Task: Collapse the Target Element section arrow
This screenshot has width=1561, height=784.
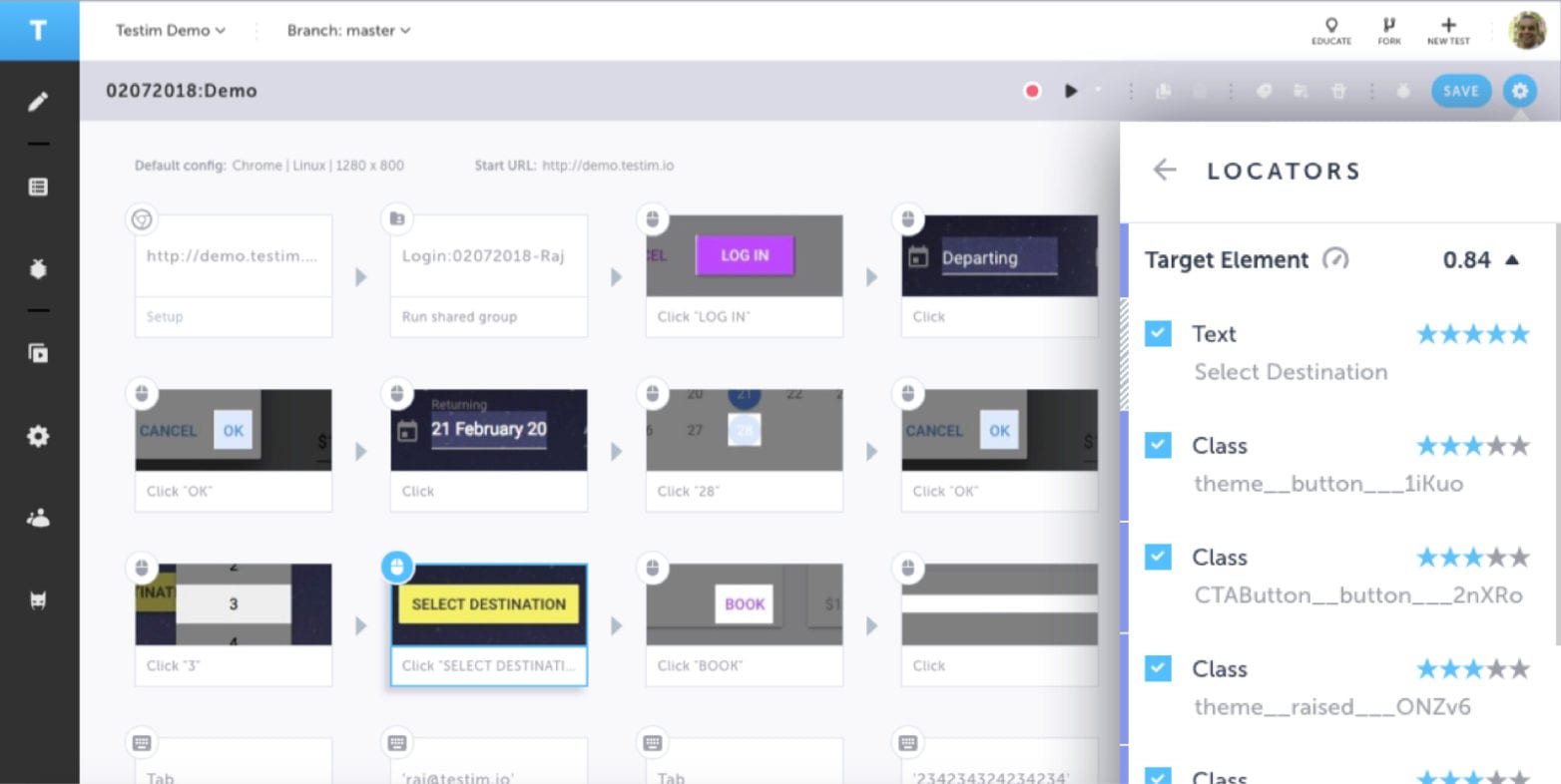Action: (1512, 260)
